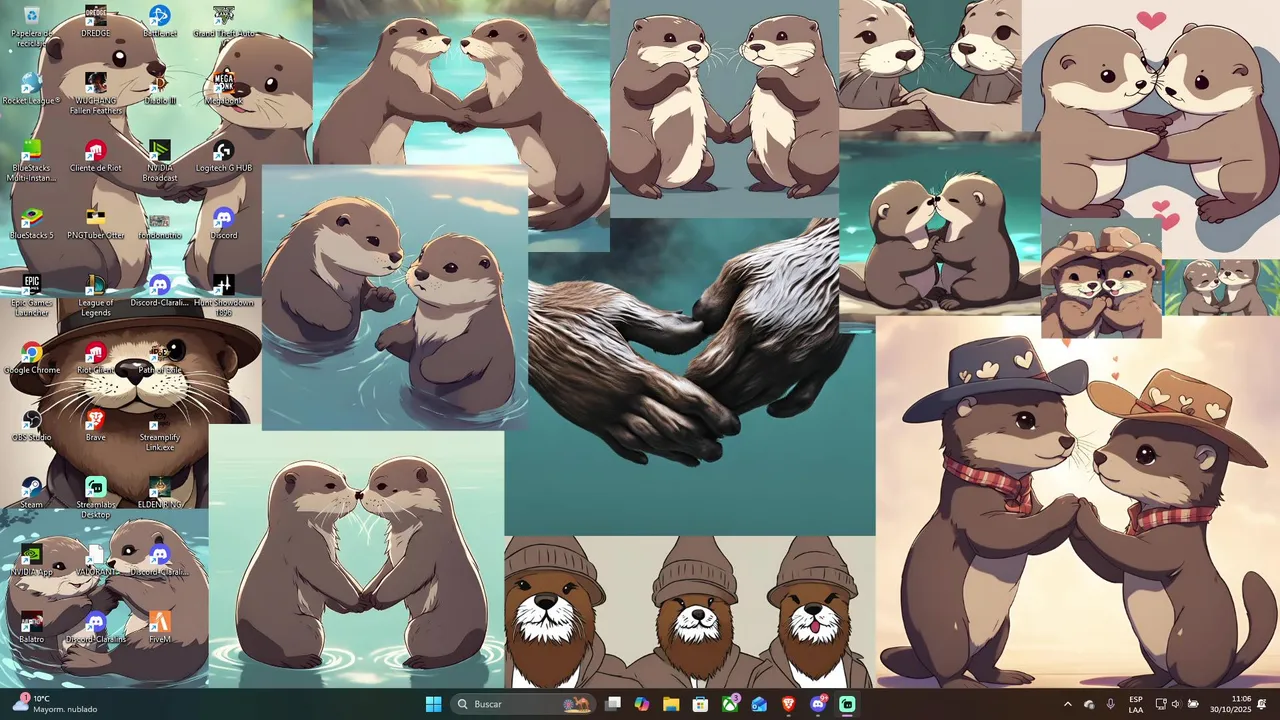
Task: Select the BlueStacks 5 desktop shortcut
Action: point(32,223)
